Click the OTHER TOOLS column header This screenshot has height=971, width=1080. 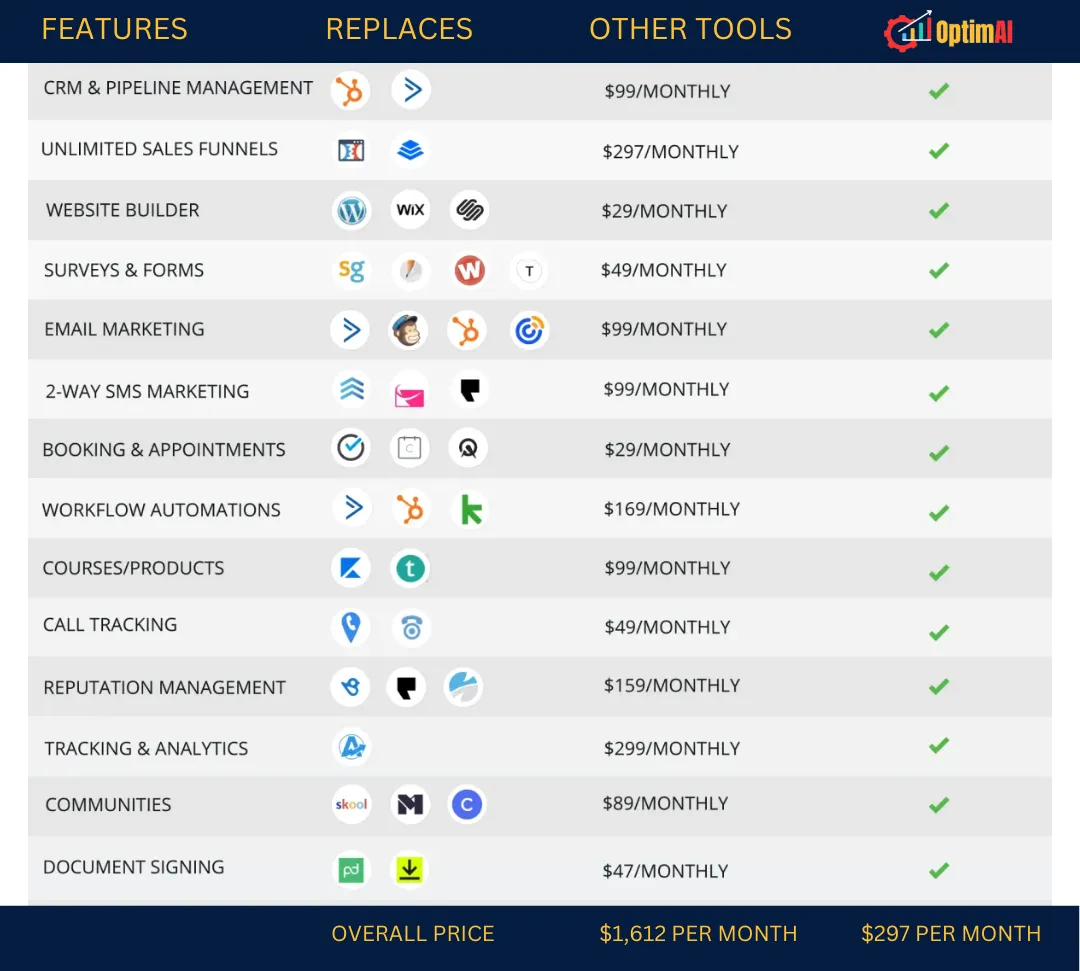click(x=690, y=29)
